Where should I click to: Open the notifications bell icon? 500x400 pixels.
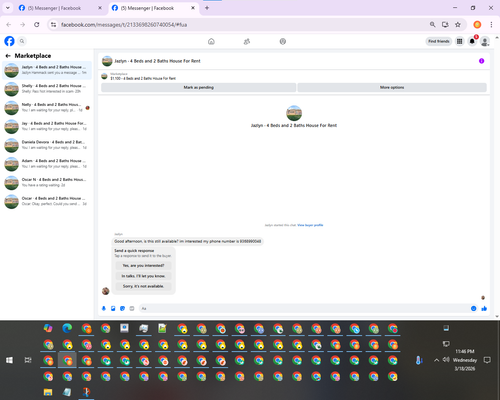pos(472,41)
